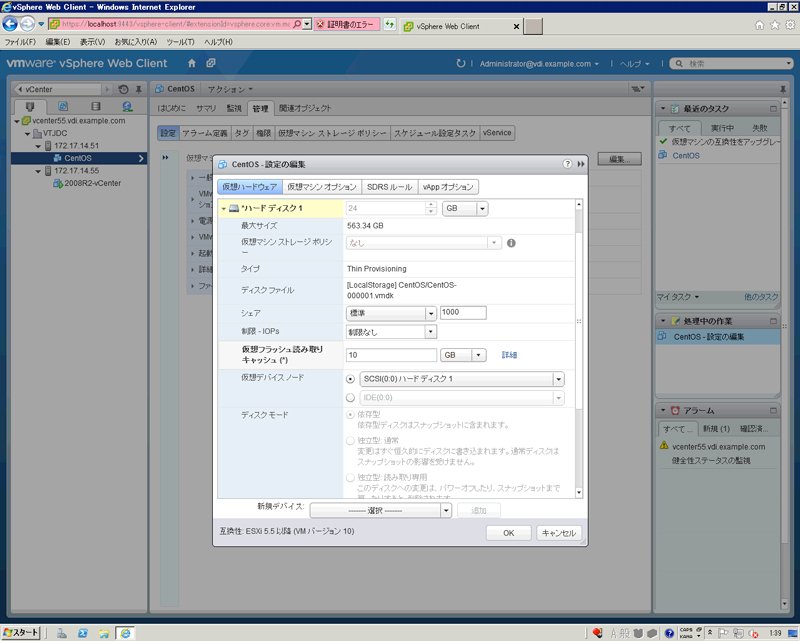Click Cancel in the edit settings dialog
The image size is (800, 641).
tap(559, 533)
